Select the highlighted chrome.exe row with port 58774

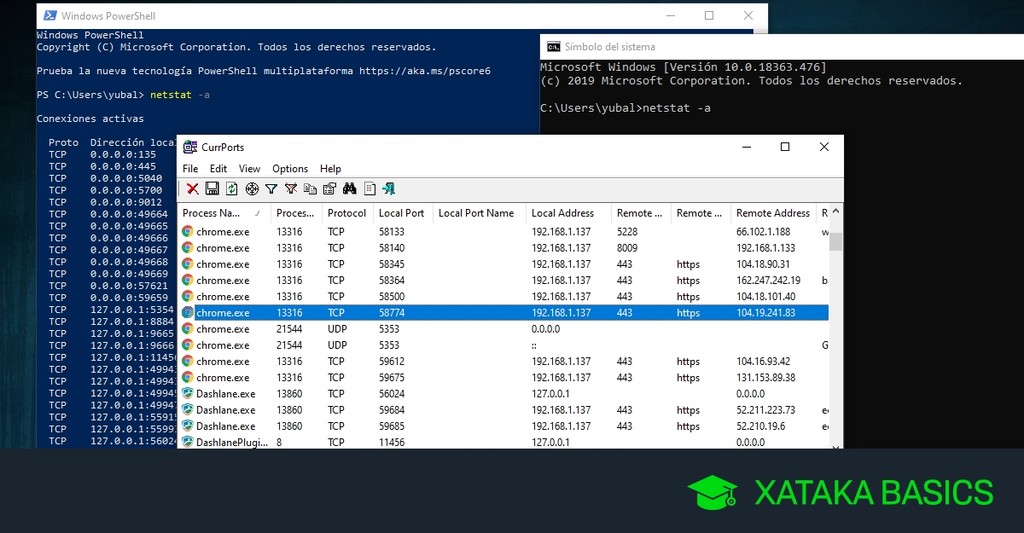click(x=504, y=313)
